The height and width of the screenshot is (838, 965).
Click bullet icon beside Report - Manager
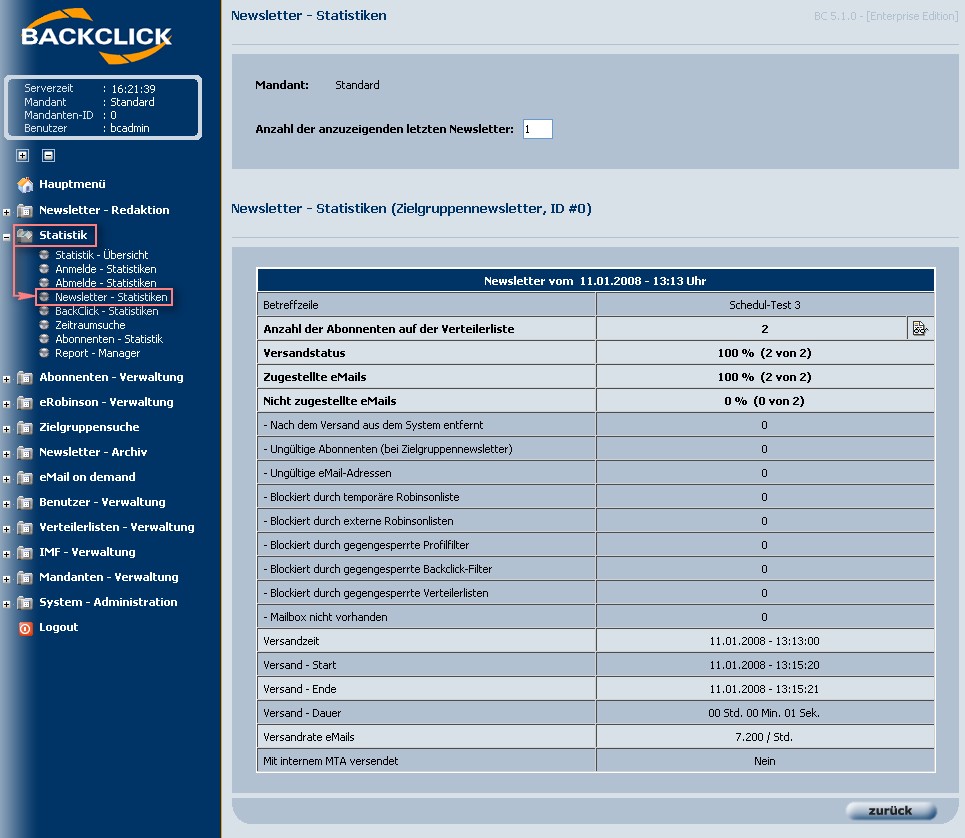coord(44,353)
